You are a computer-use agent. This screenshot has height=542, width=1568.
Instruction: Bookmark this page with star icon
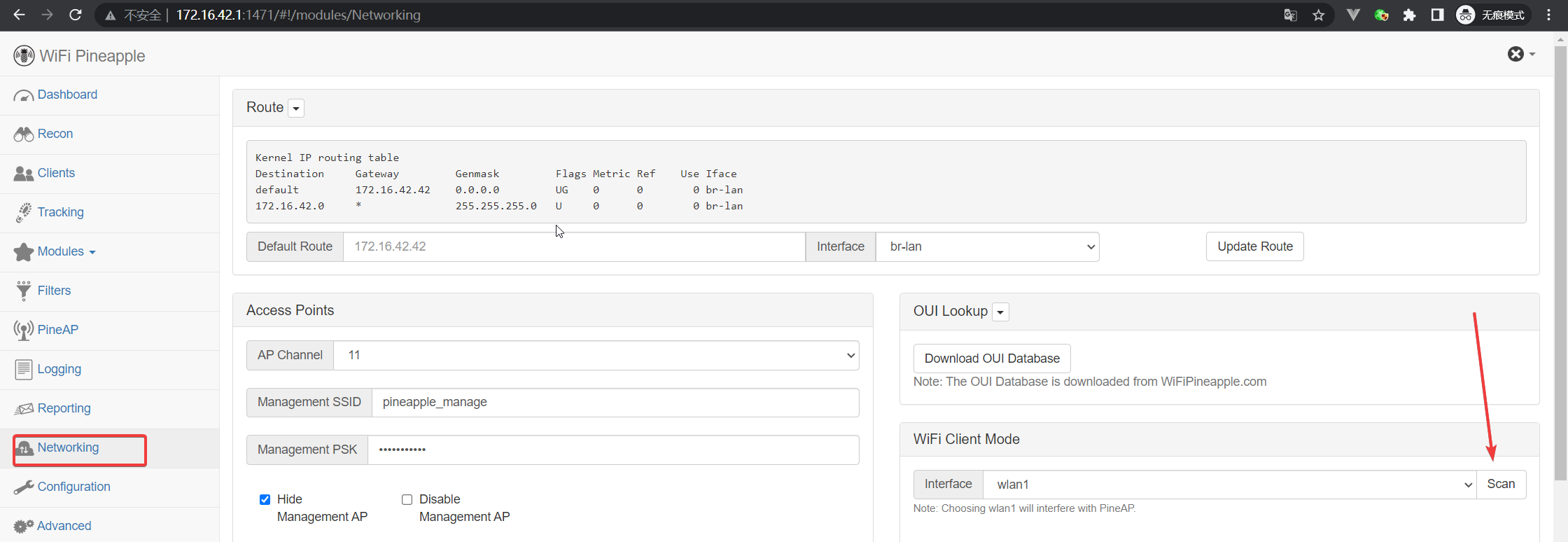click(x=1319, y=15)
